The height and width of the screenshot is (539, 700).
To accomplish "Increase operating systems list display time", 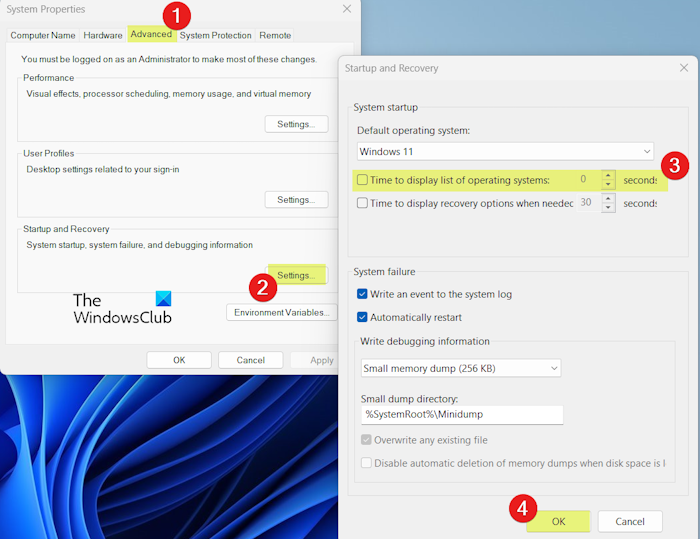I will [608, 175].
